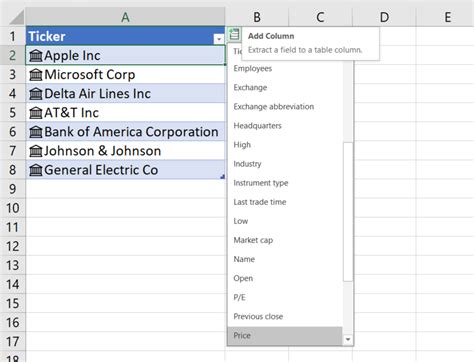Select column A header

pyautogui.click(x=125, y=17)
